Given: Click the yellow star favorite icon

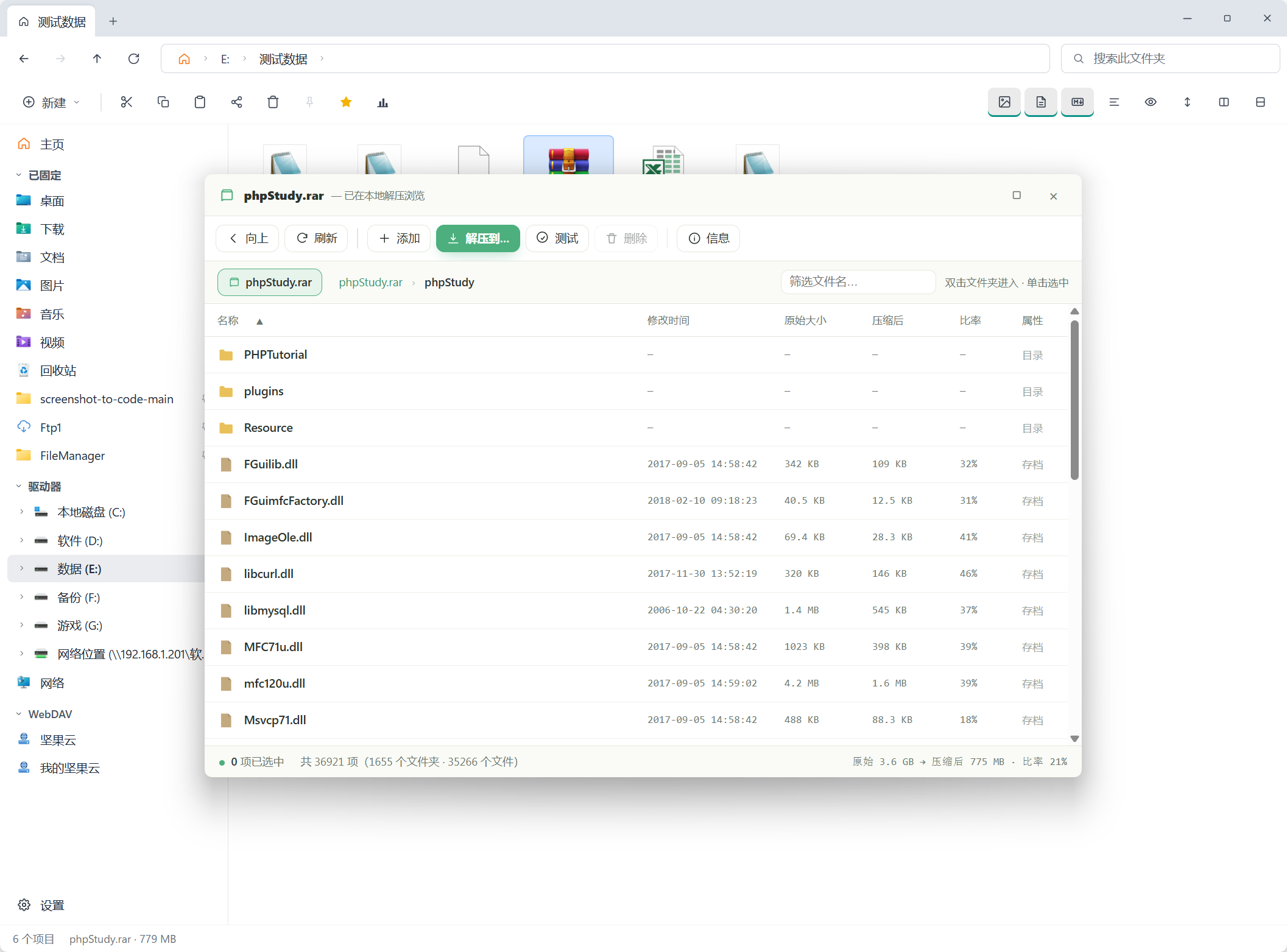Looking at the screenshot, I should pos(346,102).
